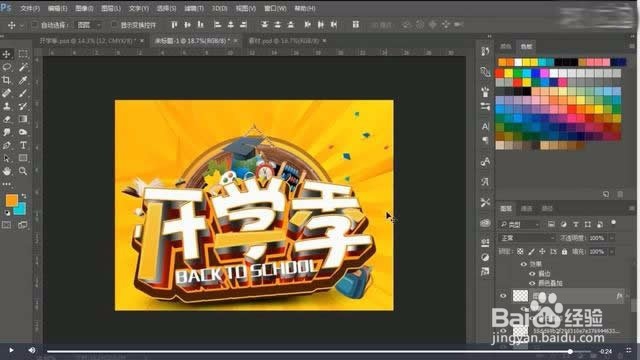Viewport: 640px width, 360px height.
Task: Select the Horizontal Type tool
Action: pos(23,145)
